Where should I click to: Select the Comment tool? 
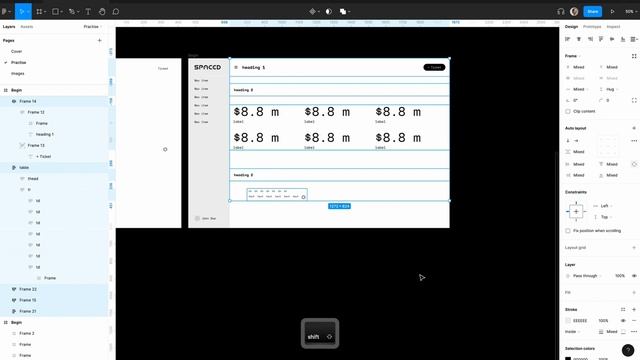[116, 11]
